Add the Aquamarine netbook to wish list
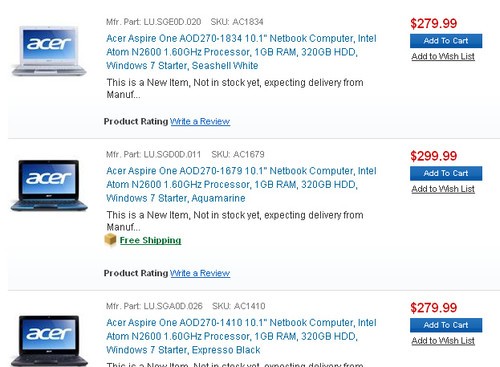 pyautogui.click(x=443, y=189)
